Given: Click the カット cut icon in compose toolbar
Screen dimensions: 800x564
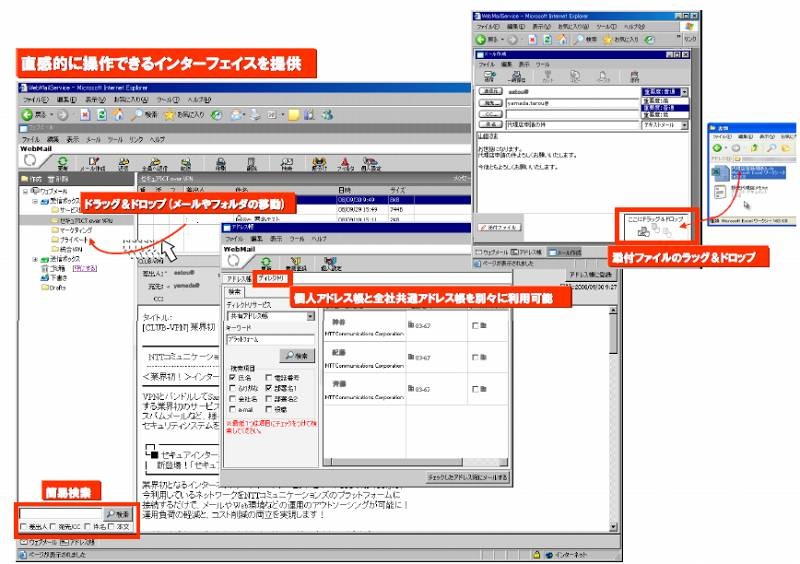Looking at the screenshot, I should click(547, 77).
